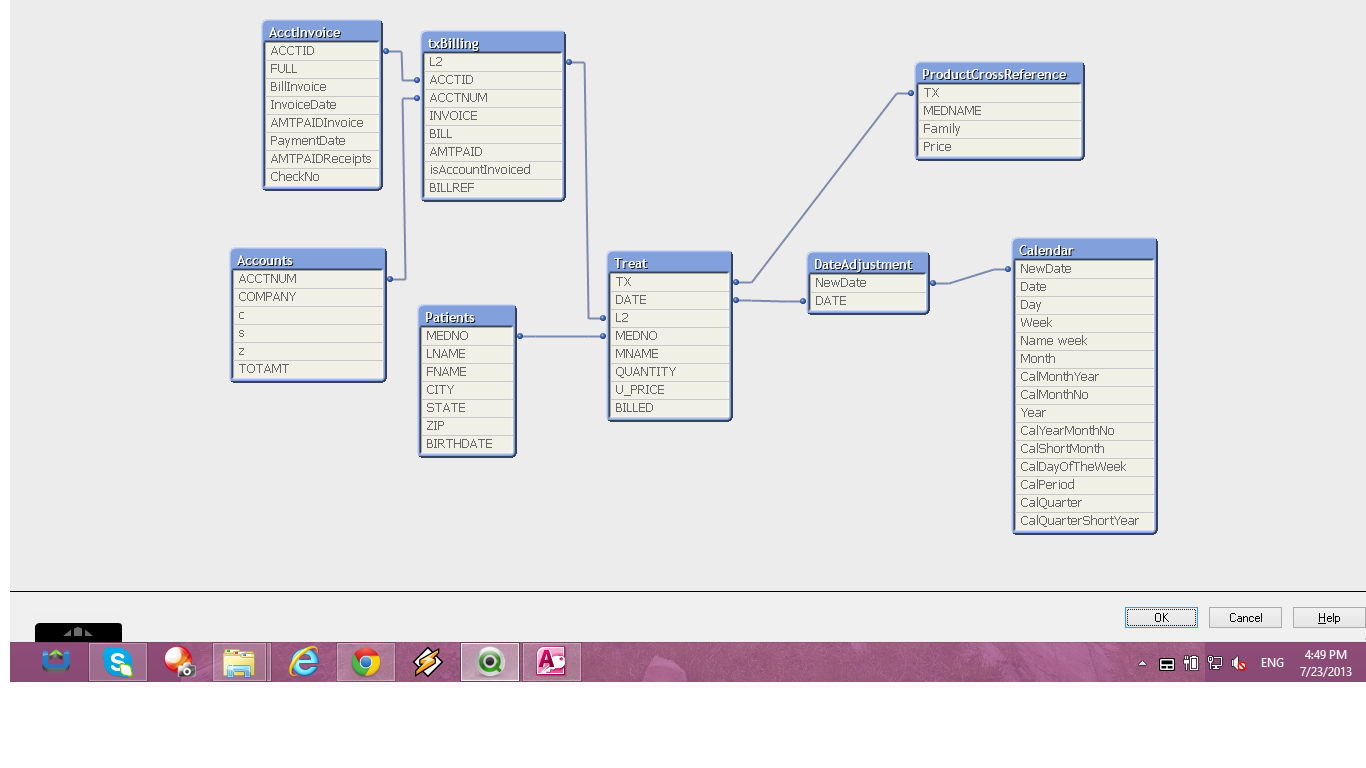Open Internet Explorer from the taskbar
The width and height of the screenshot is (1366, 768).
tap(304, 662)
